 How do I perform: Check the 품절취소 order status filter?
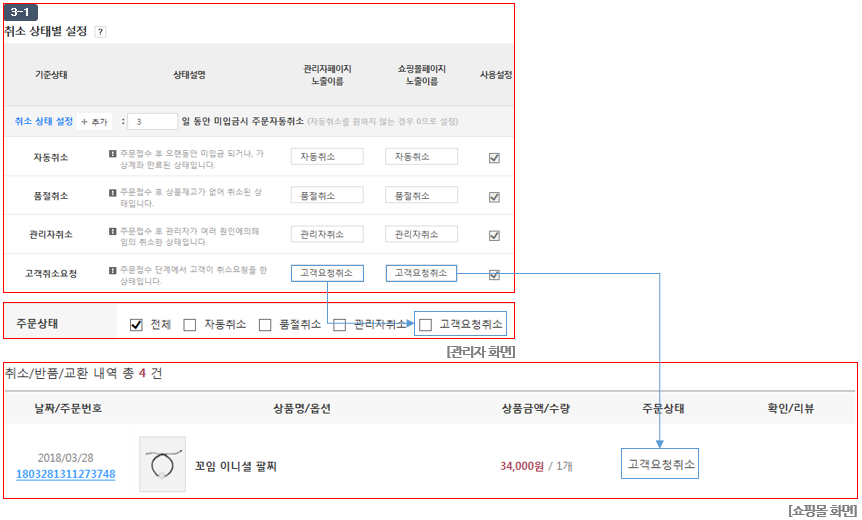tap(265, 325)
